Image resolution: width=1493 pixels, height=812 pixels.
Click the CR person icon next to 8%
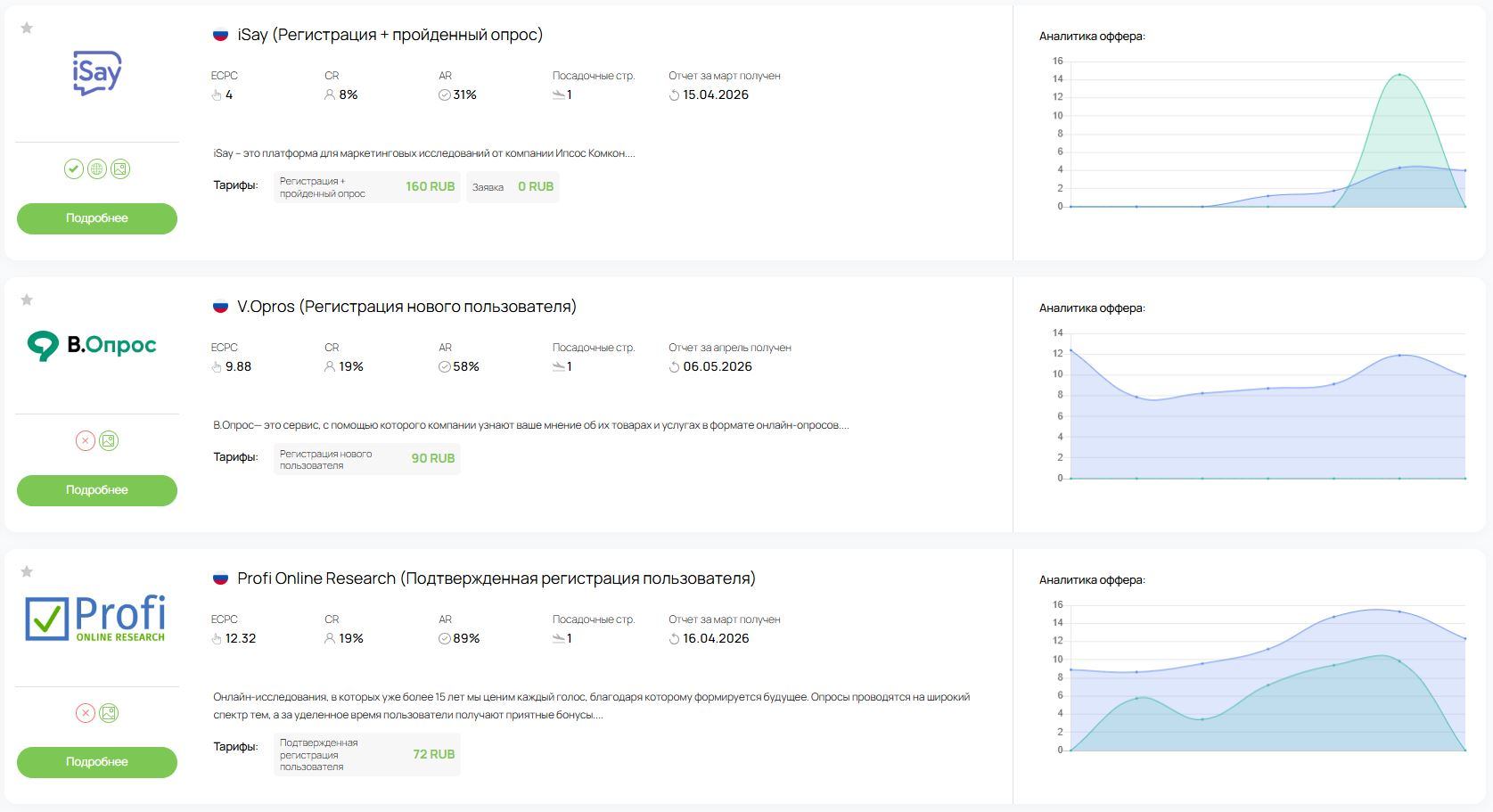coord(330,94)
